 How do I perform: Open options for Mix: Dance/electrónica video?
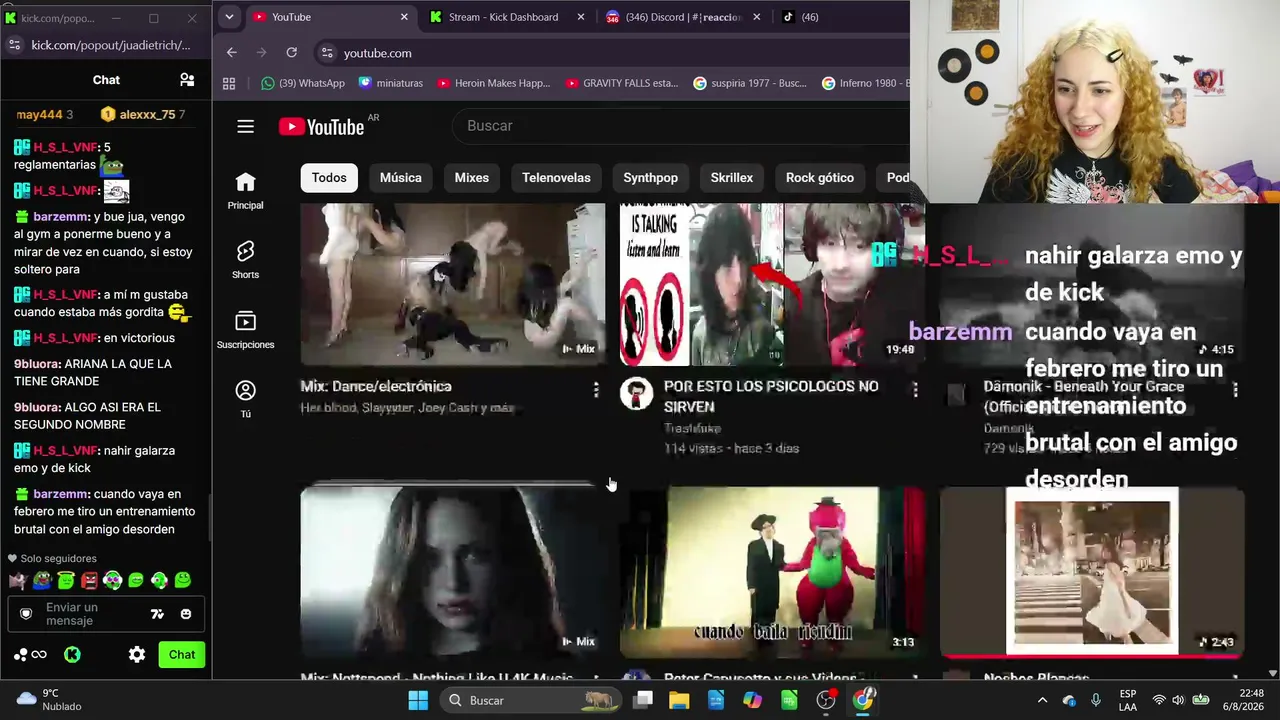[x=596, y=389]
